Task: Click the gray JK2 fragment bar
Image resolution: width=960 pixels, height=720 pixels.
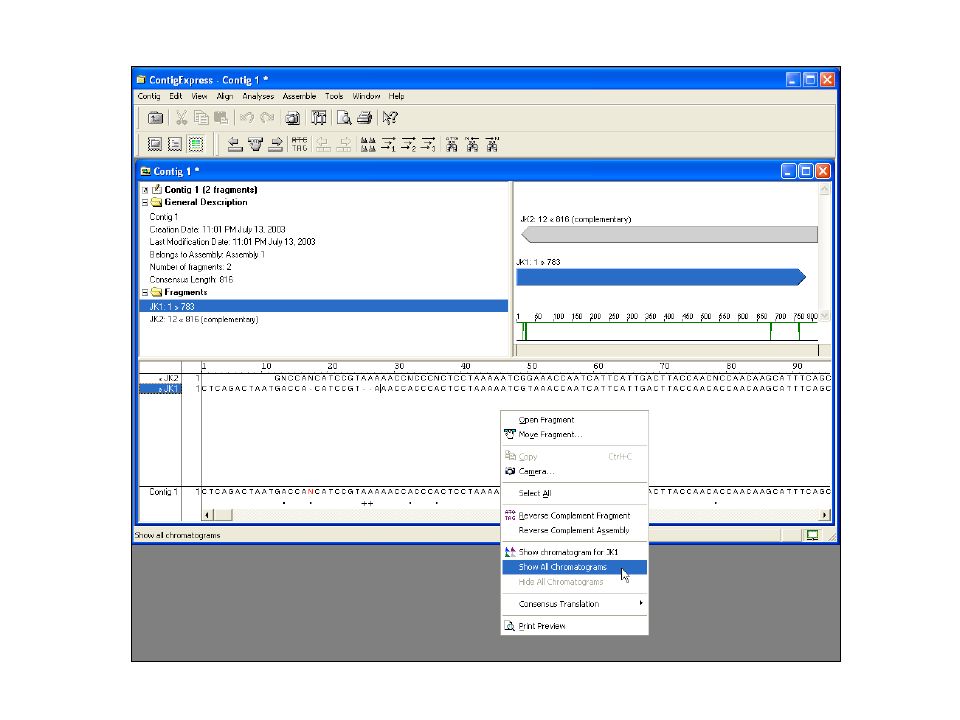Action: (x=669, y=234)
